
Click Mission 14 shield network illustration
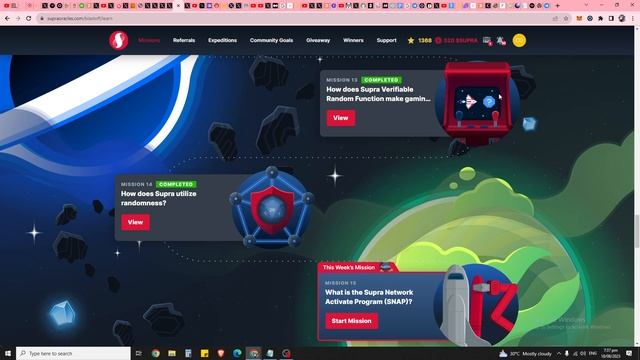(272, 207)
